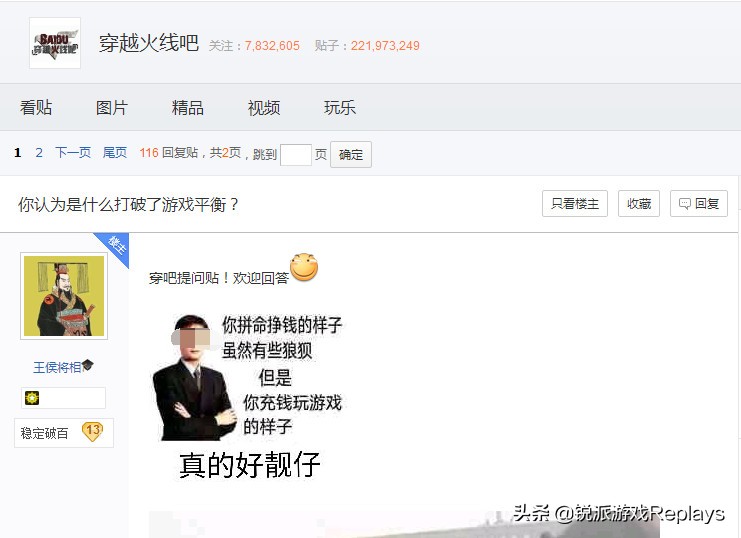Click the 下一页 next page link
Viewport: 741px width, 538px height.
(x=73, y=153)
